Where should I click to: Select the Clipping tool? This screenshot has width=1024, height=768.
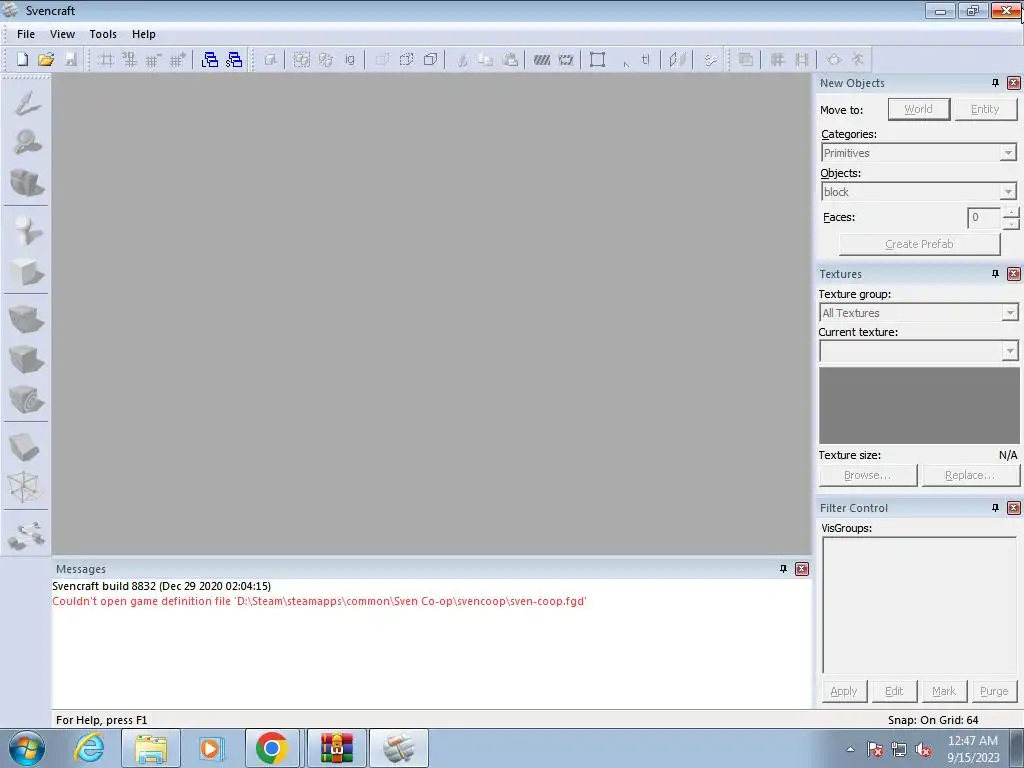click(x=26, y=447)
